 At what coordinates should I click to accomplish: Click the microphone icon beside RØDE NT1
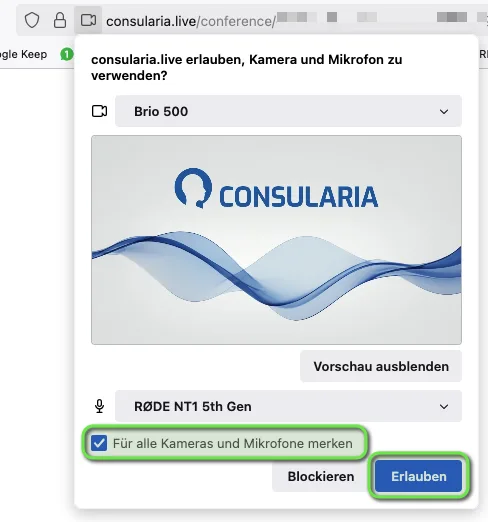[99, 406]
